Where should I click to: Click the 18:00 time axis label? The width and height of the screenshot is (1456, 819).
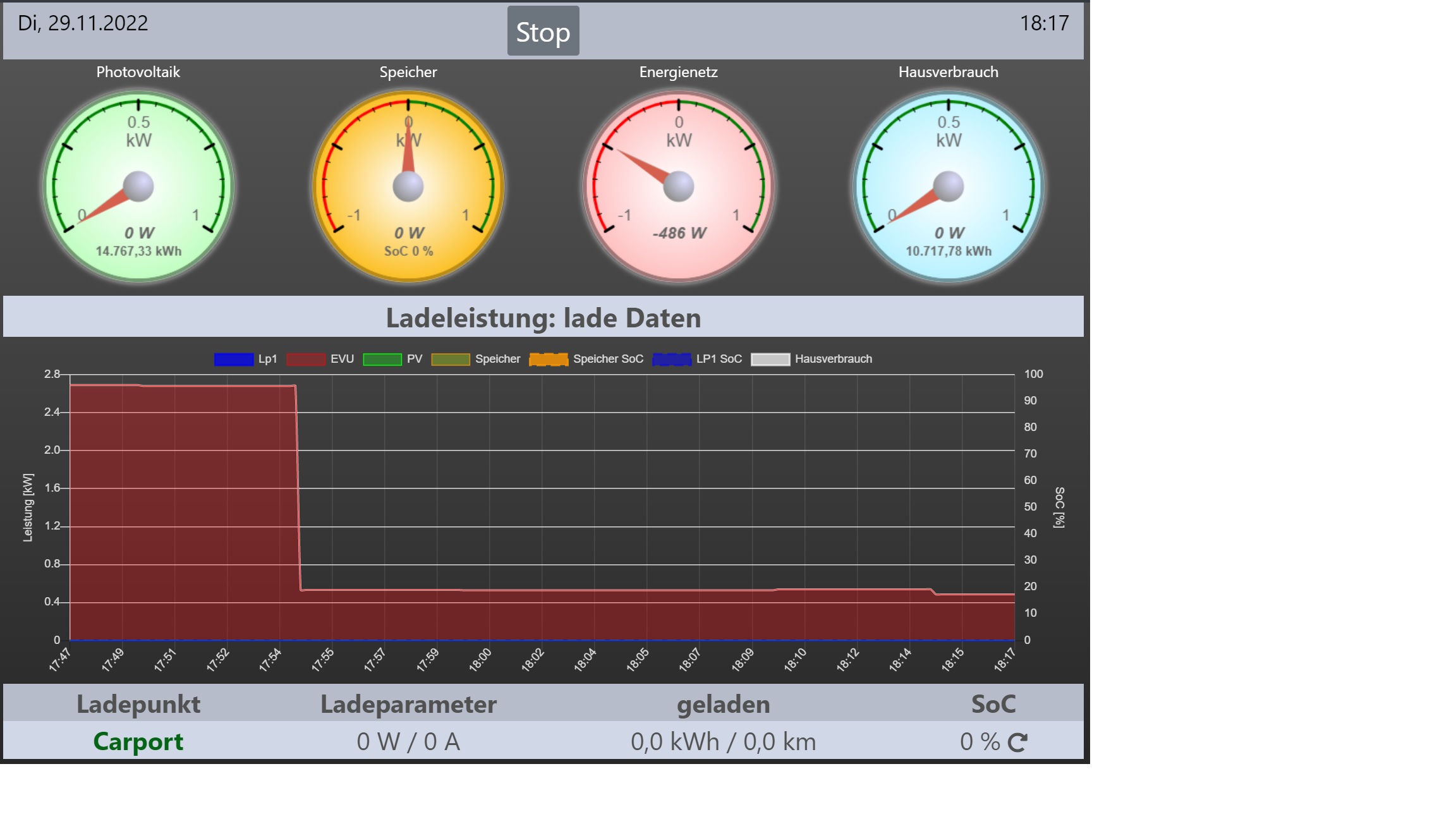480,660
